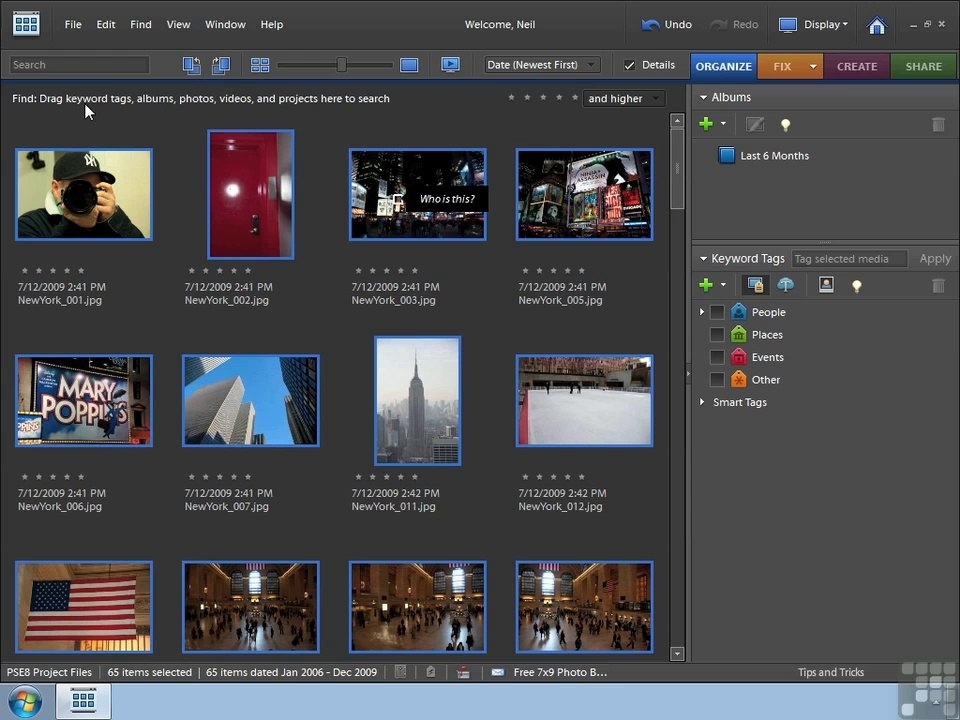Switch to single photo view icon
The height and width of the screenshot is (720, 960).
tap(409, 65)
